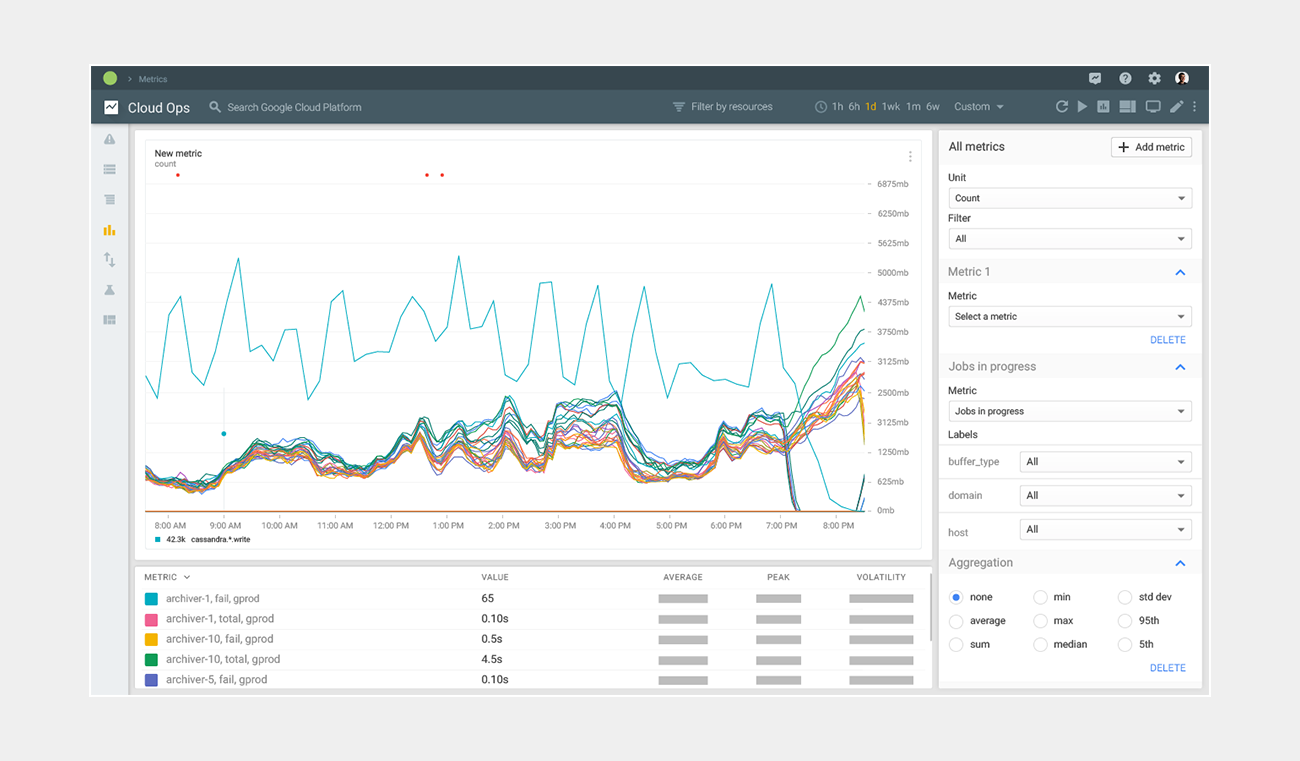Click the green archiver-10 total color swatch

151,659
